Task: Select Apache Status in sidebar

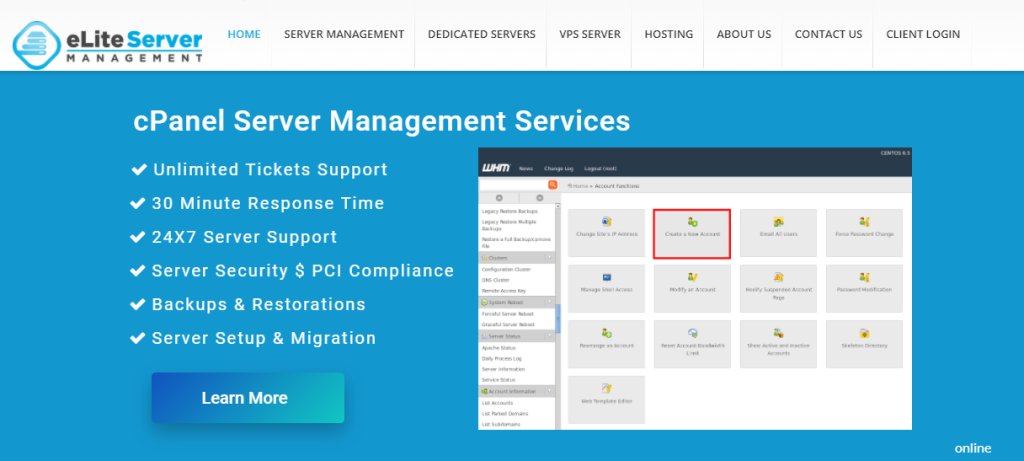Action: 498,347
